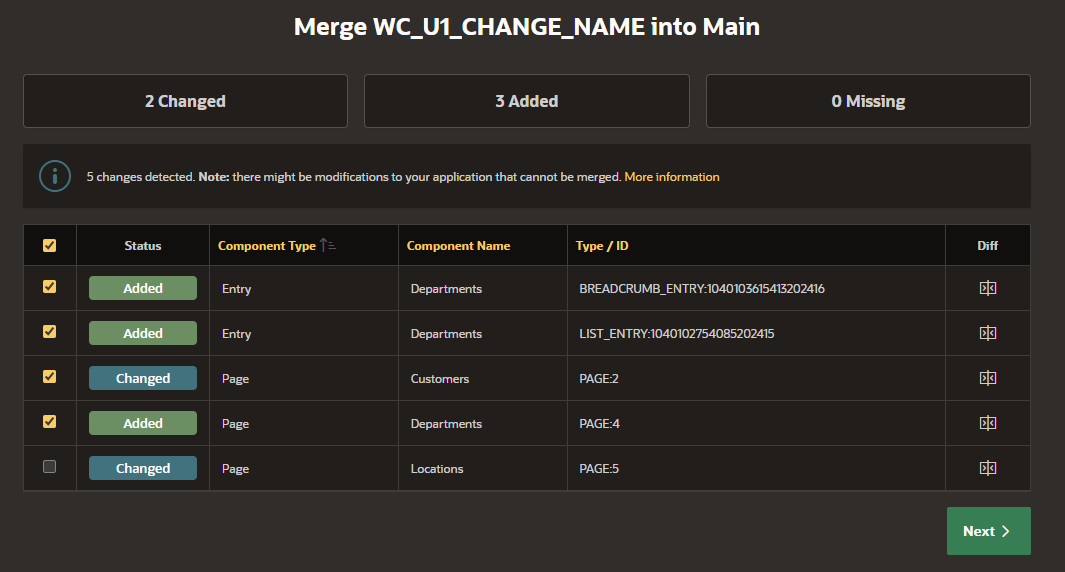Click the info circle icon in notice
This screenshot has width=1065, height=572.
pos(55,176)
